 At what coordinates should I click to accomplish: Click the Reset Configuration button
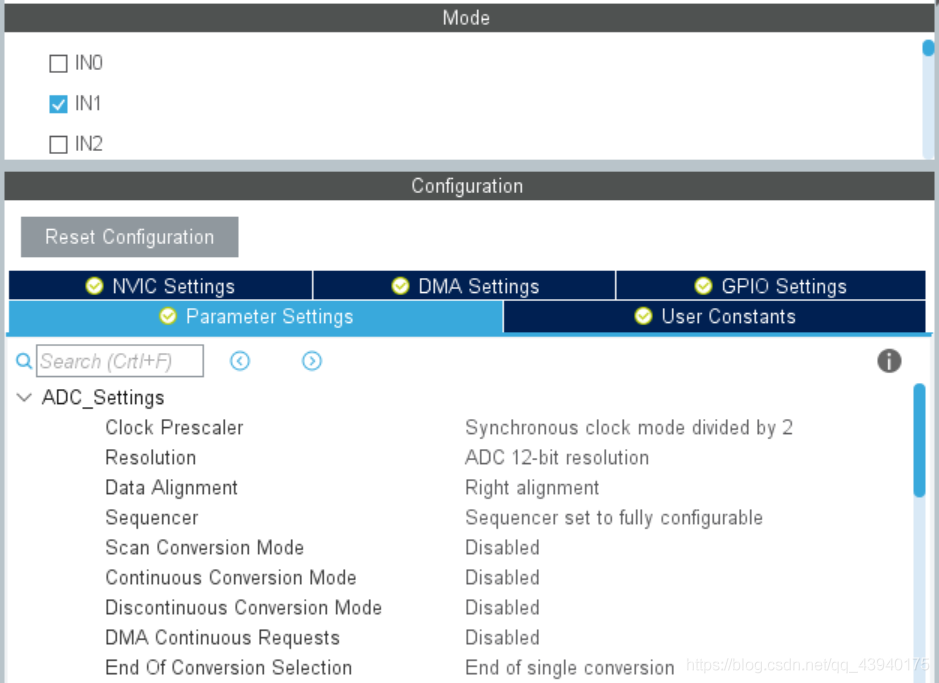coord(129,237)
